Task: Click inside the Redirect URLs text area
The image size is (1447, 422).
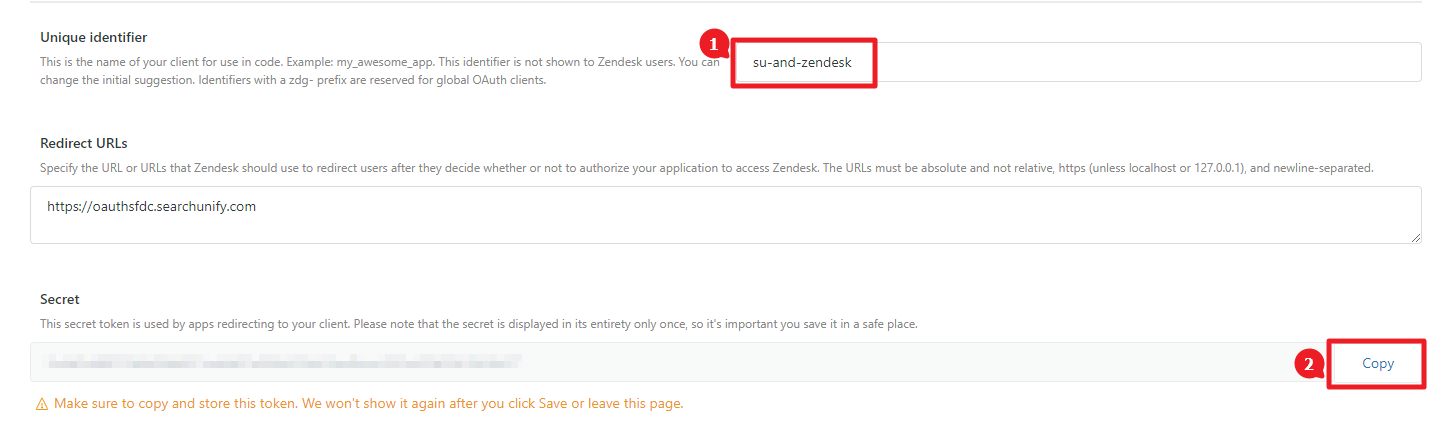Action: 725,214
